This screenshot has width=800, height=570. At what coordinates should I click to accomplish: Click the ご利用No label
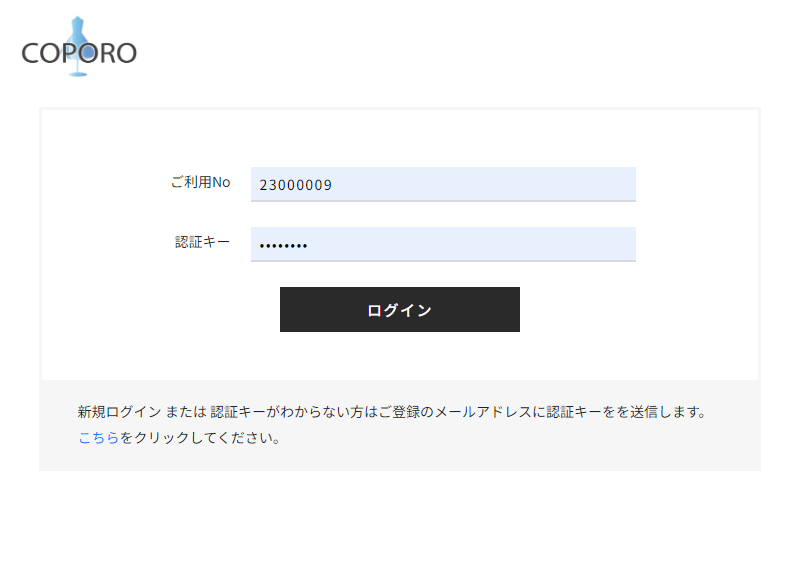[200, 182]
